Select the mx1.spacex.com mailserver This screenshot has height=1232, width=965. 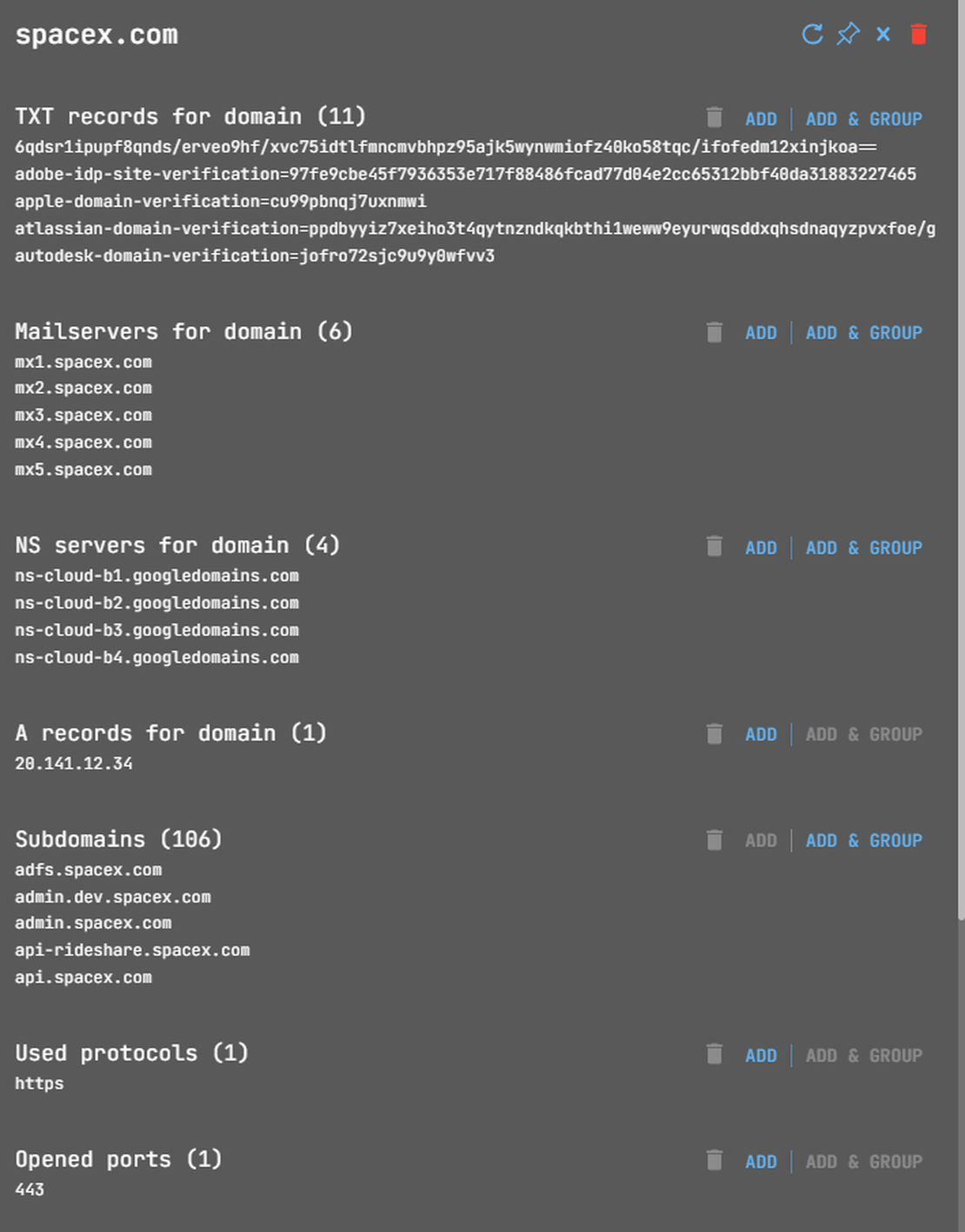point(83,362)
